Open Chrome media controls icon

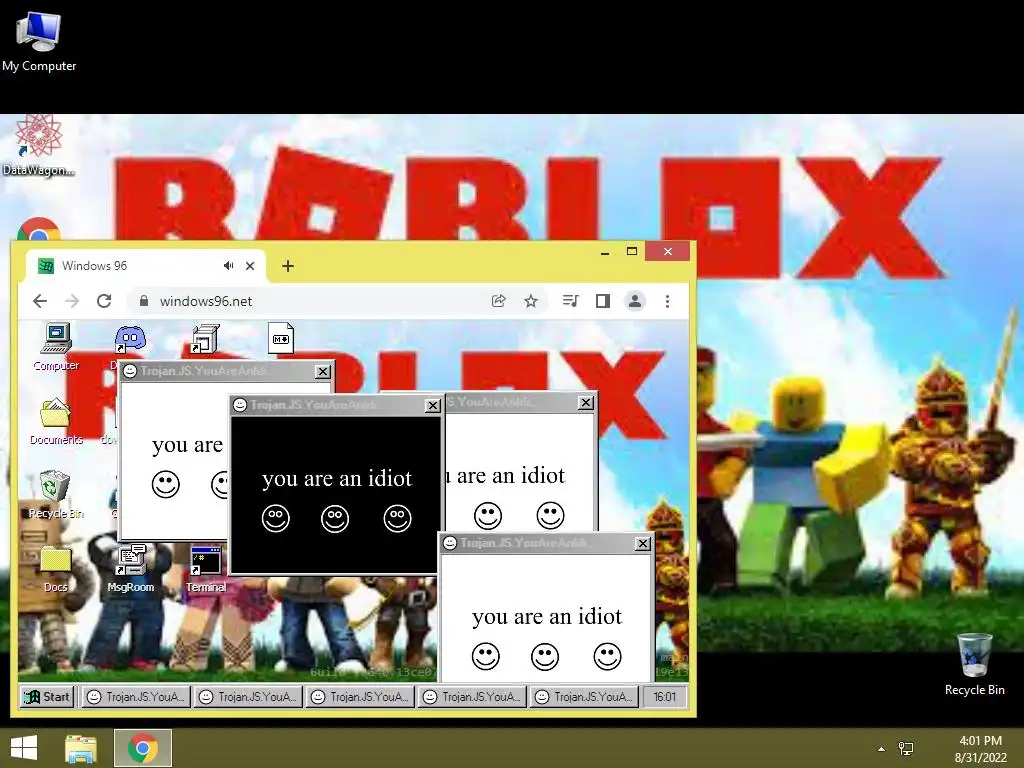click(x=570, y=301)
